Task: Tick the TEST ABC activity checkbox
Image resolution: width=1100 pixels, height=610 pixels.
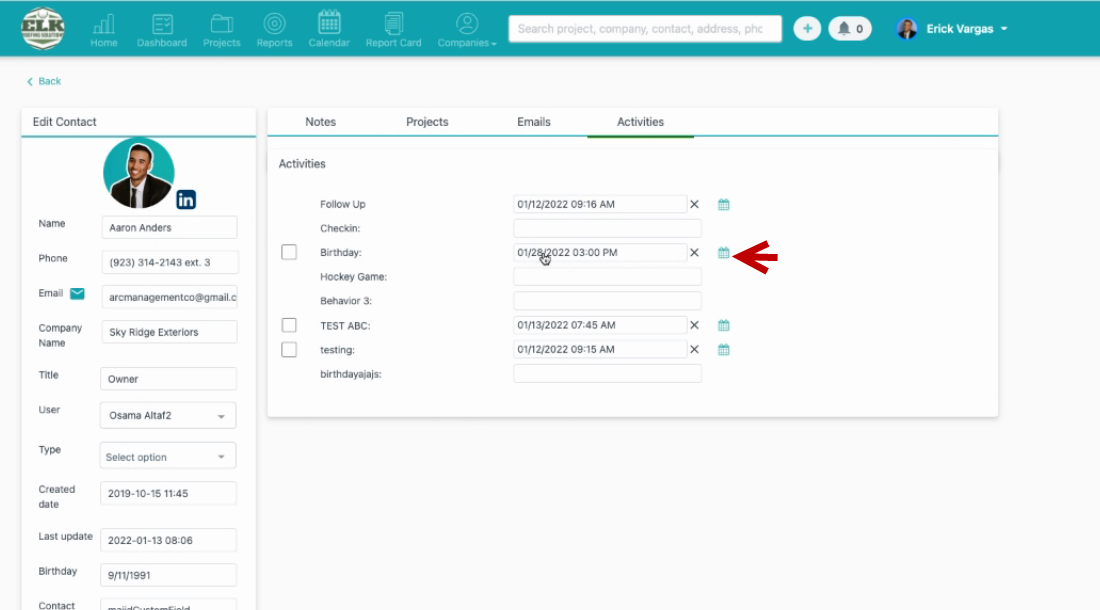Action: tap(289, 325)
